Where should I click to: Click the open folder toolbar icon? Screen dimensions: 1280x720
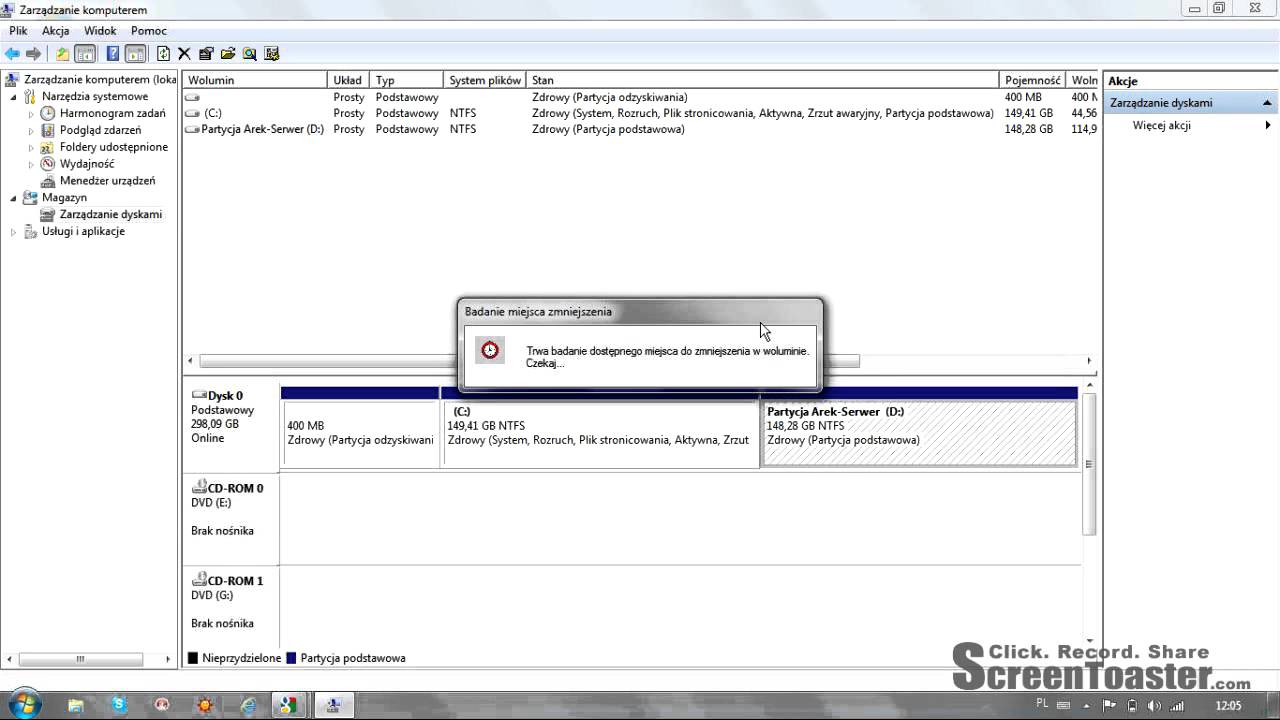click(x=228, y=54)
